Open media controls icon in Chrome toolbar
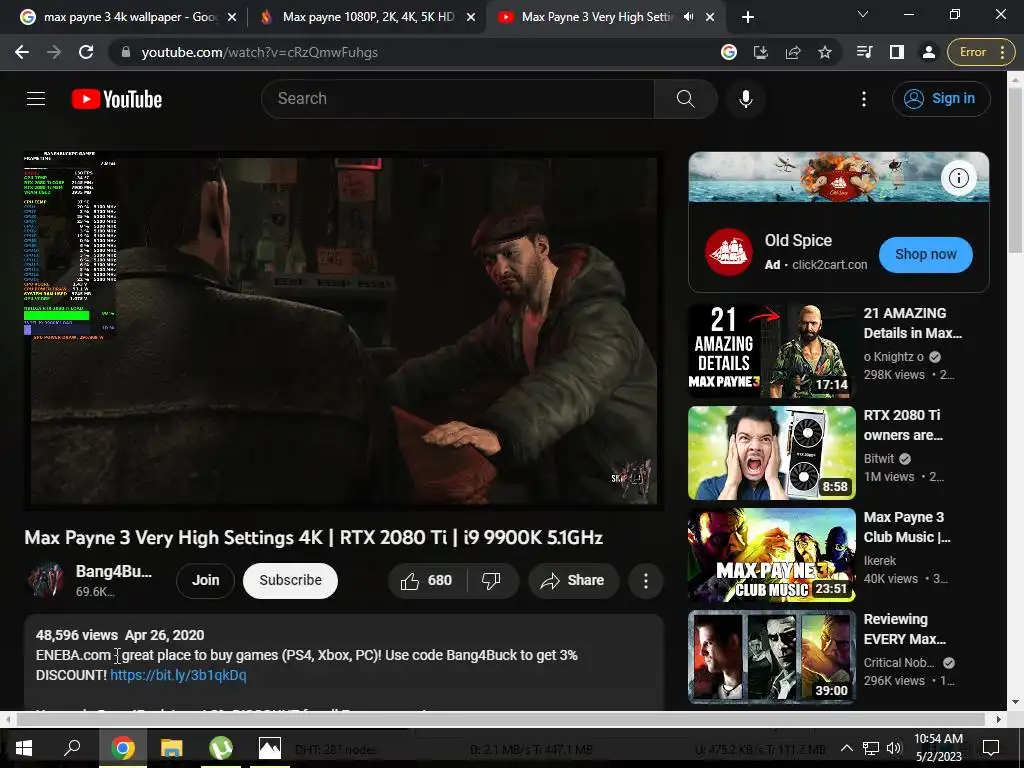Screen dimensions: 1024x768 pos(864,52)
